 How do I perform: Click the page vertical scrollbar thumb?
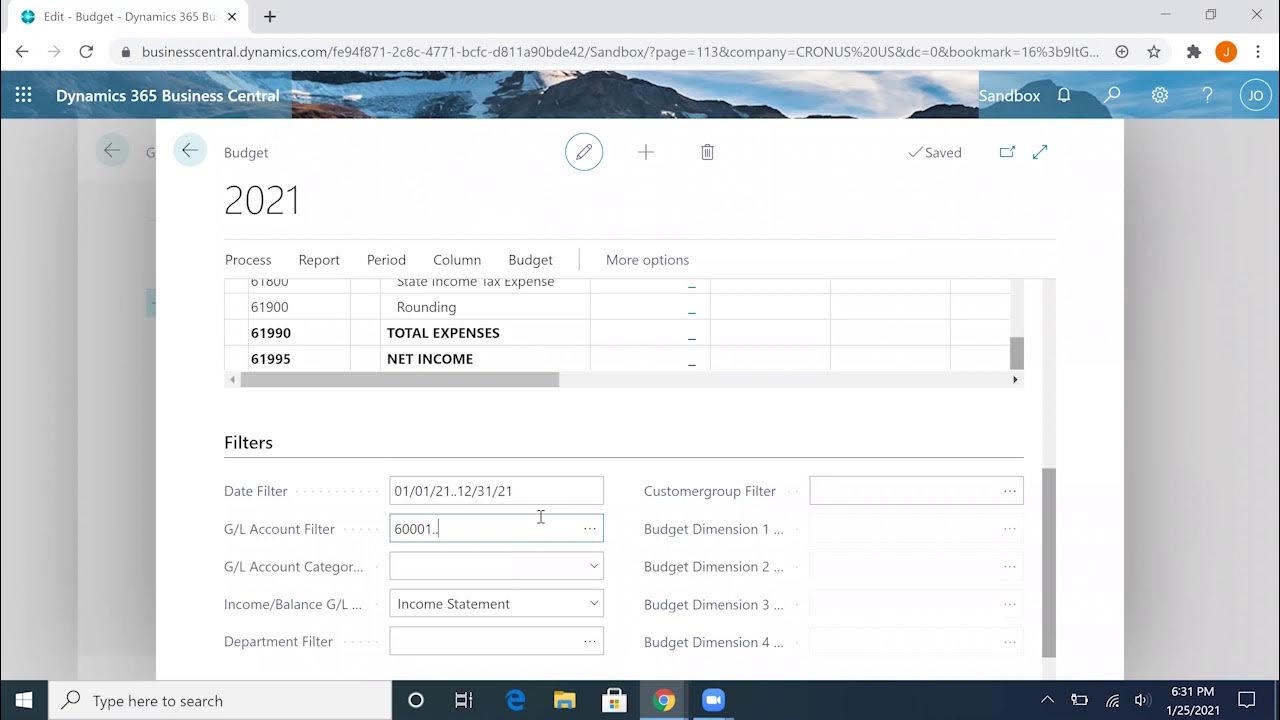click(1049, 562)
